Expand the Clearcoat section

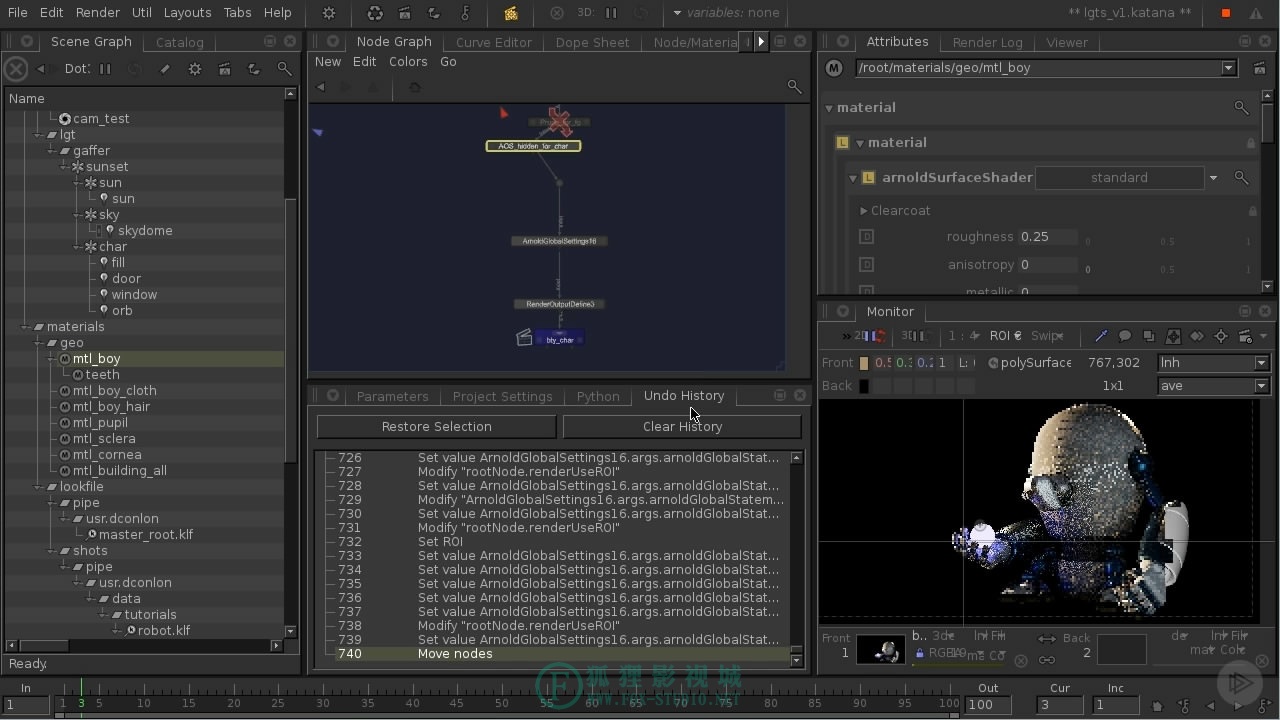tap(864, 211)
